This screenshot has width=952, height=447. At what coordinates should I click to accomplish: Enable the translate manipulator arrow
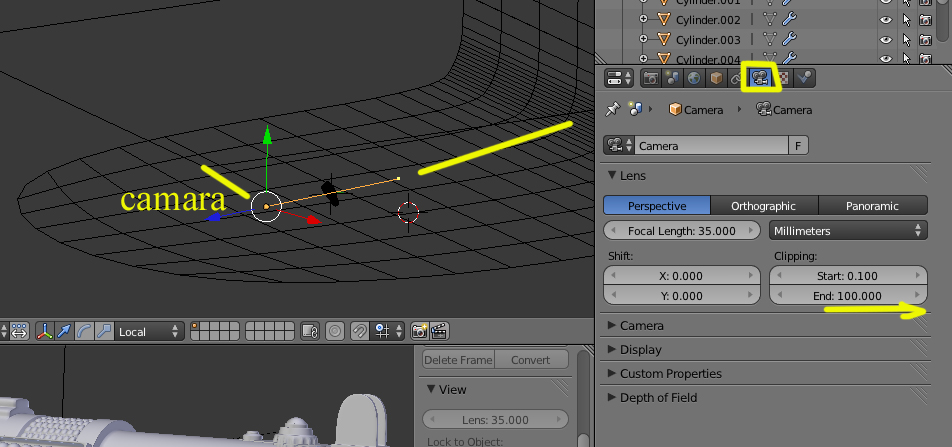64,332
